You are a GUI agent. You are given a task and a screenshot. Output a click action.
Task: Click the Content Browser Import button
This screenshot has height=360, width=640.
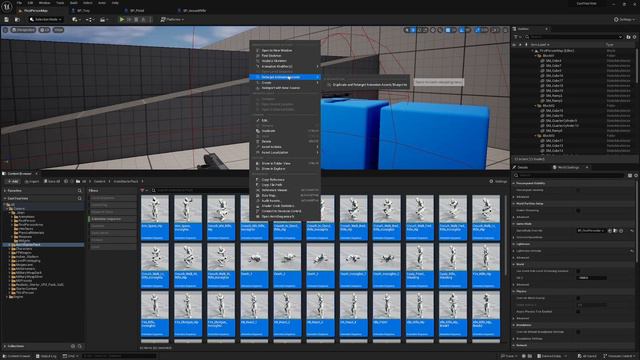coord(32,181)
